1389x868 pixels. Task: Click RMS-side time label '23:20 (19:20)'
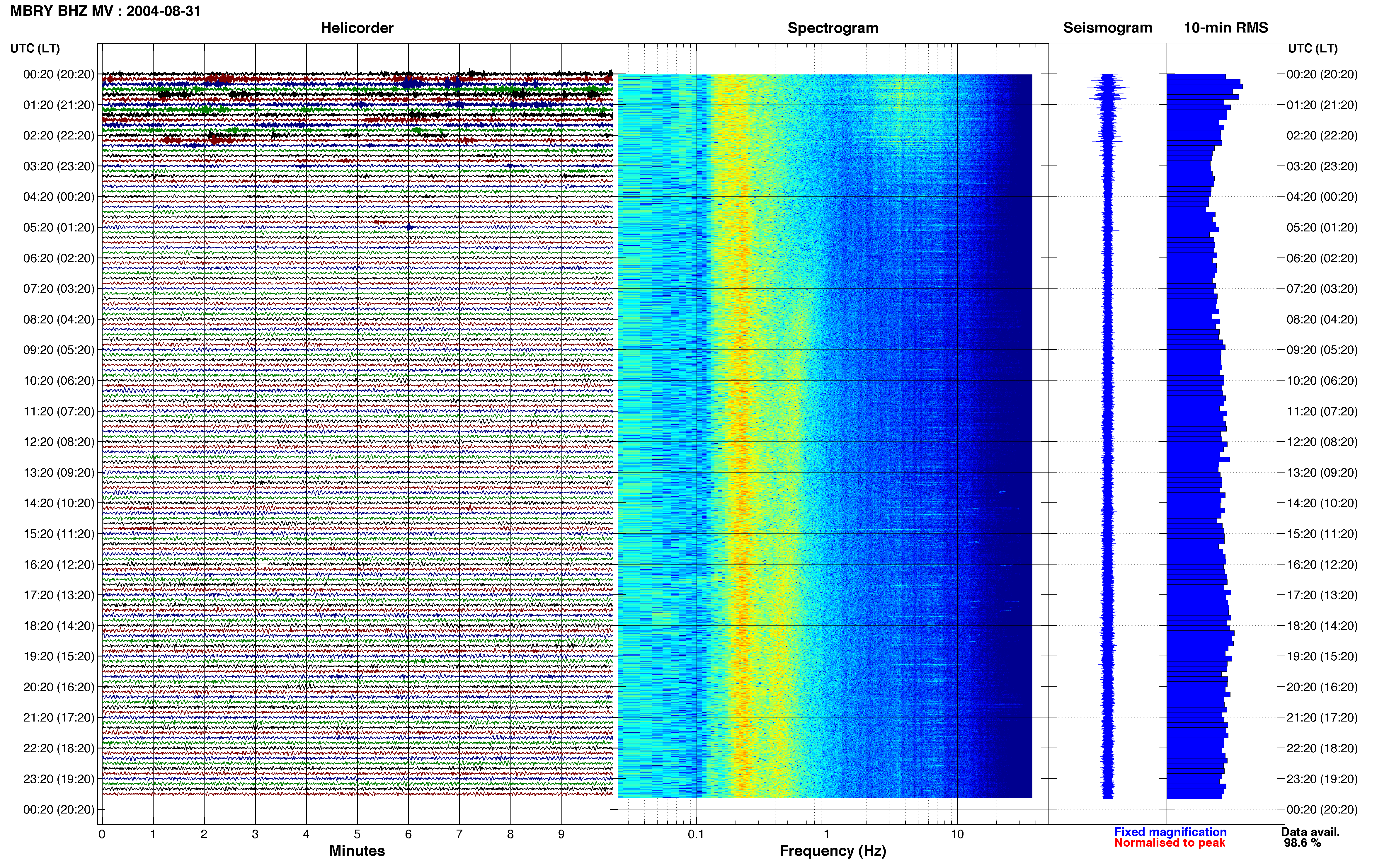tap(1322, 779)
